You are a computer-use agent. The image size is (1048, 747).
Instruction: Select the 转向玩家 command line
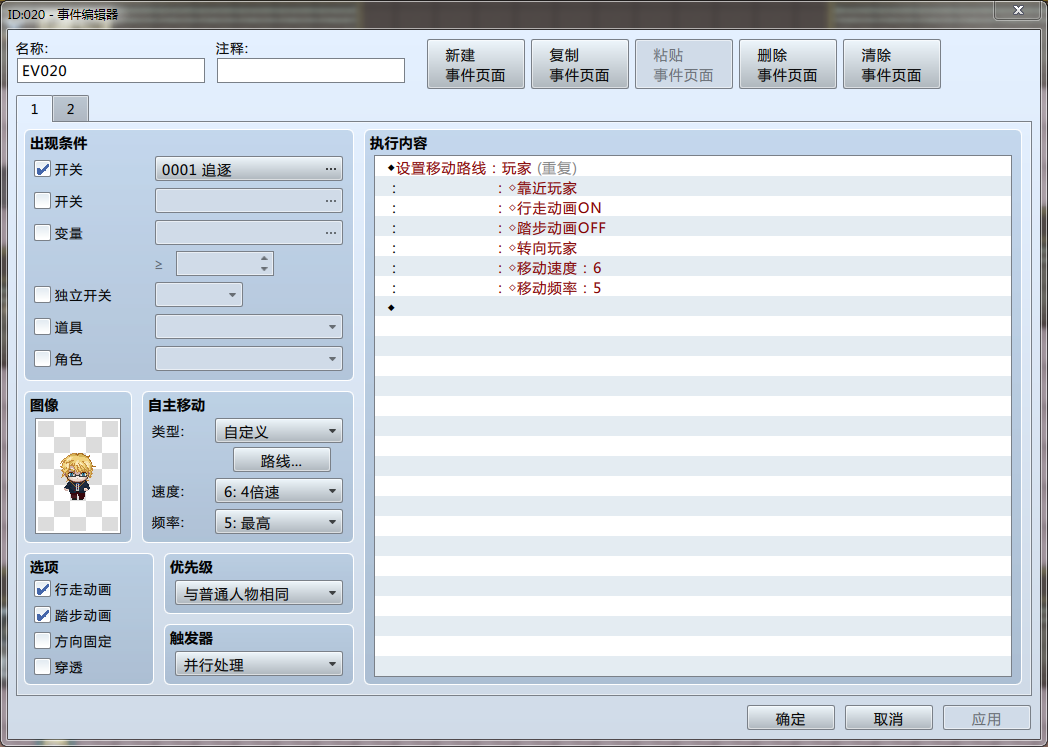(x=692, y=248)
